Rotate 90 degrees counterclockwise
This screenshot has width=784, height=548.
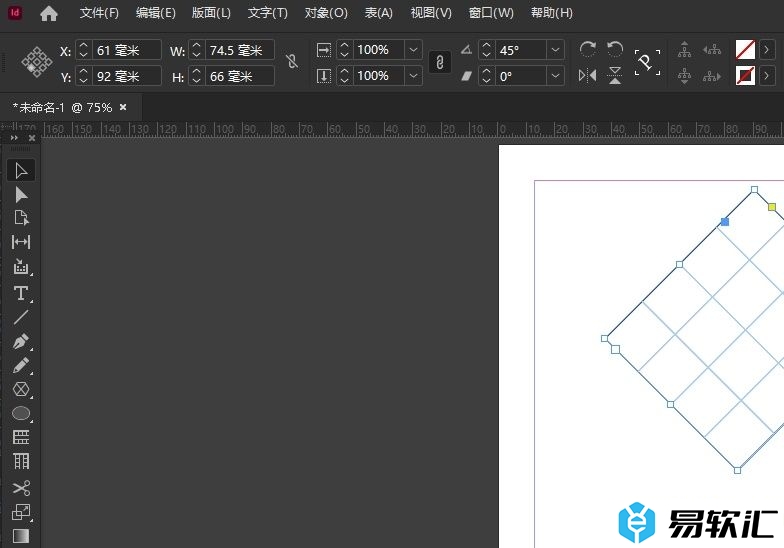(x=614, y=50)
